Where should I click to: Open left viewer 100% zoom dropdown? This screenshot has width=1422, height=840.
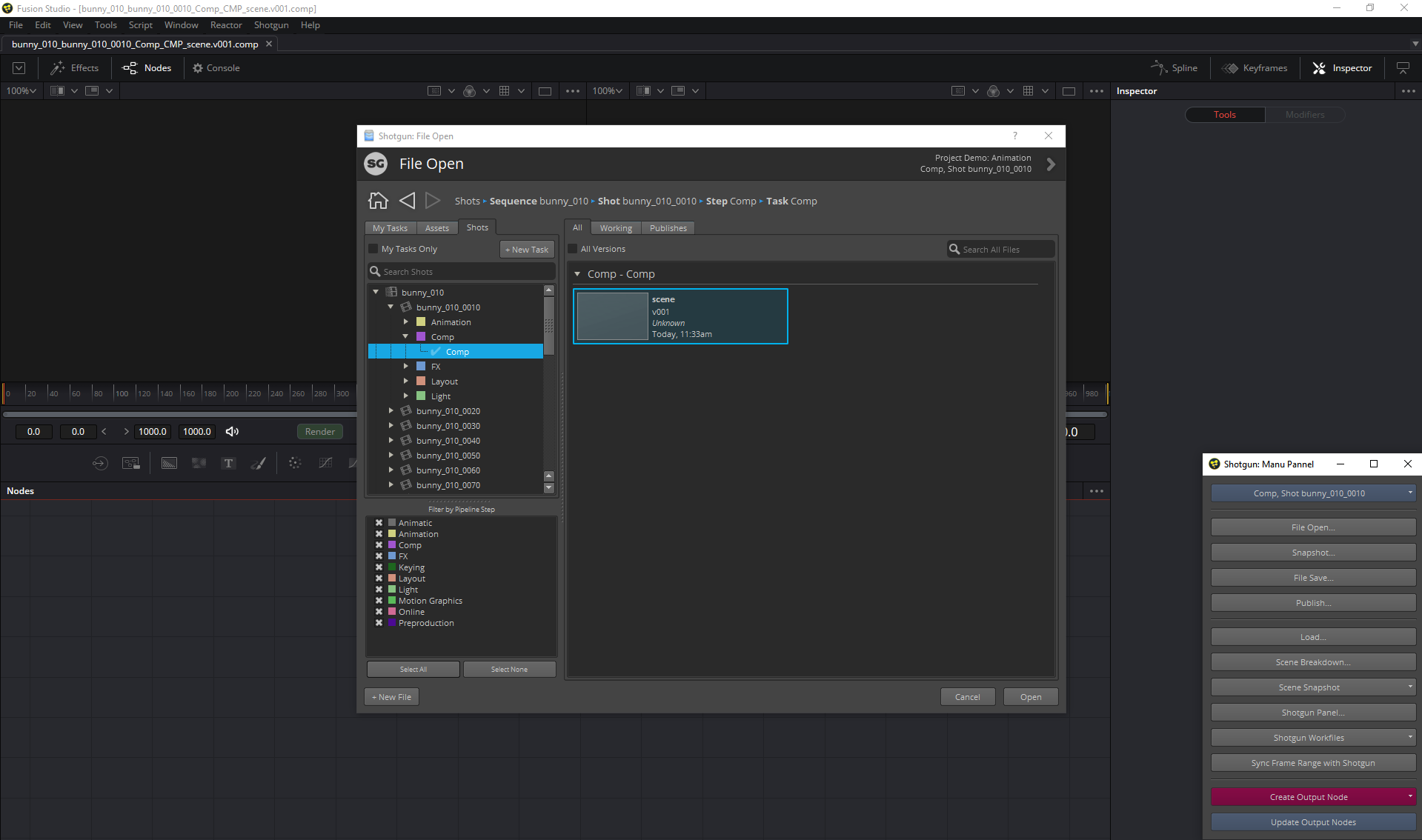[21, 90]
